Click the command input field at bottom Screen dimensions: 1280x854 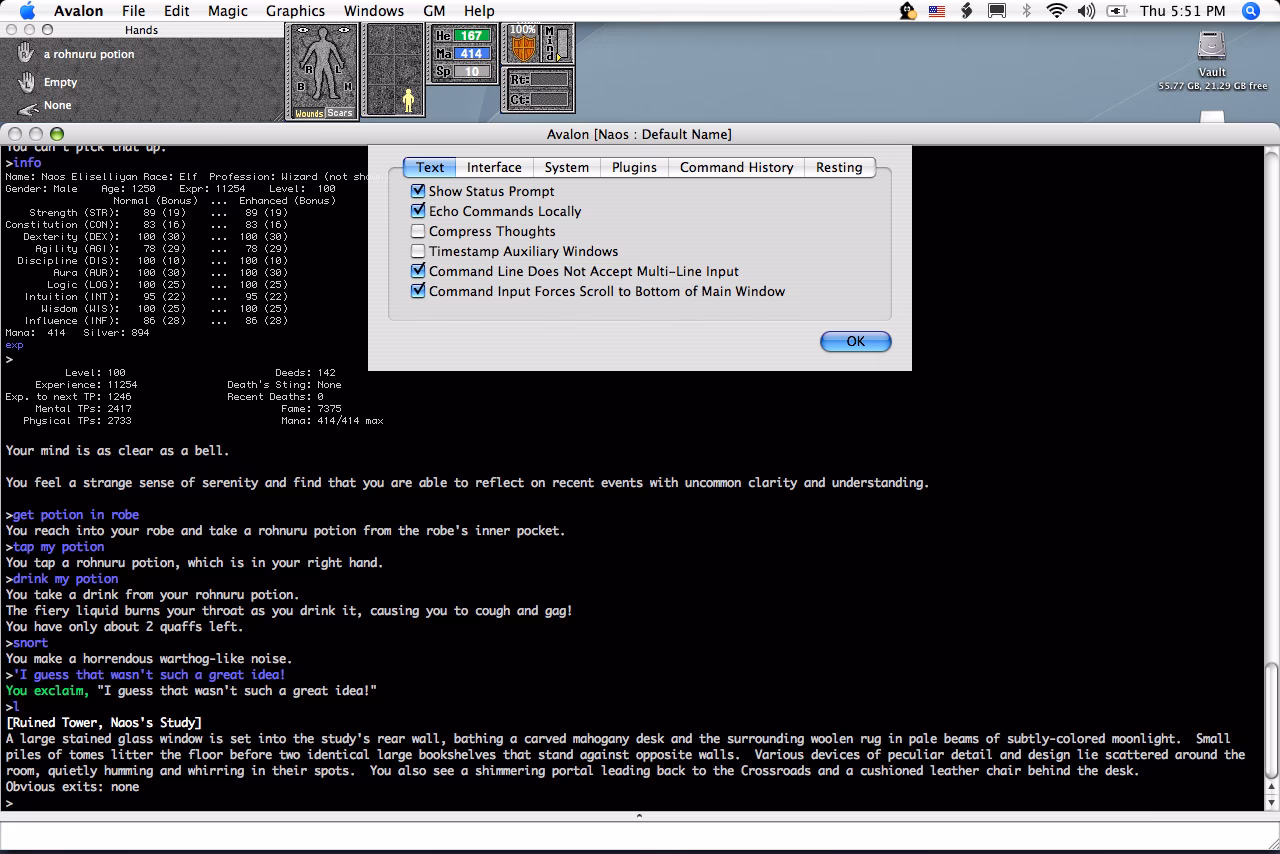[640, 836]
